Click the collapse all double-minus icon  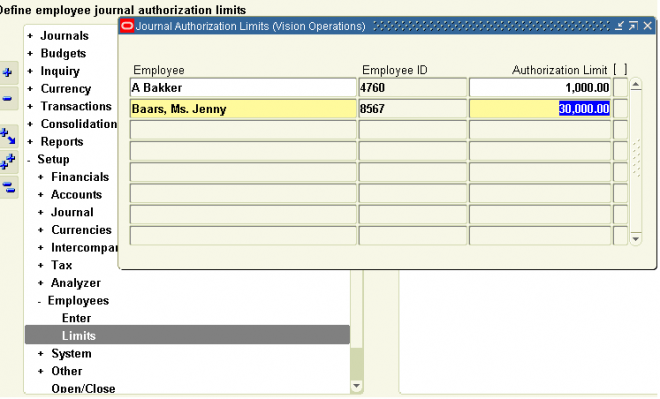(x=8, y=187)
